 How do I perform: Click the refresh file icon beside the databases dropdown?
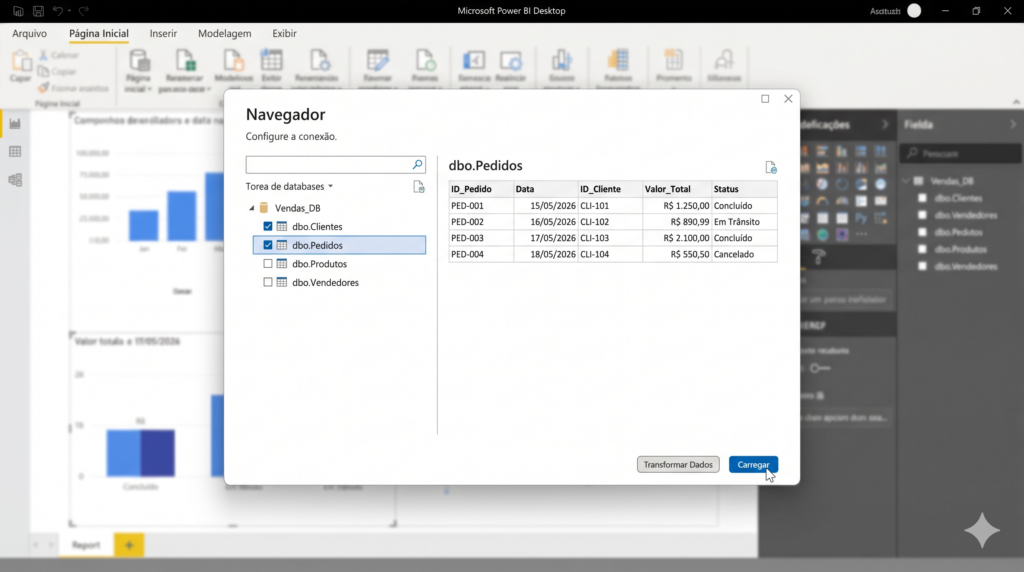[419, 187]
